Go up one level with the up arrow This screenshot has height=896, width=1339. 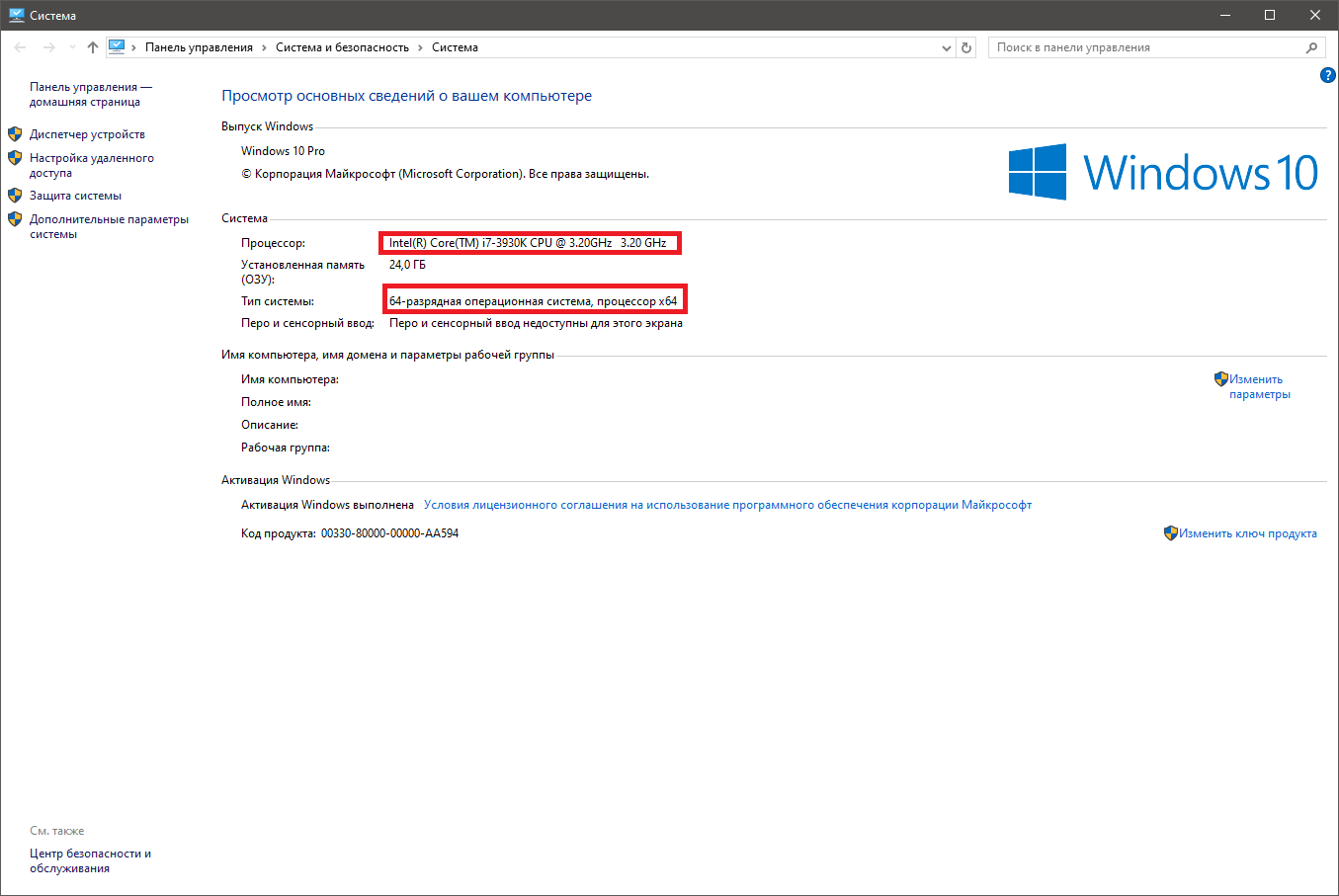92,47
